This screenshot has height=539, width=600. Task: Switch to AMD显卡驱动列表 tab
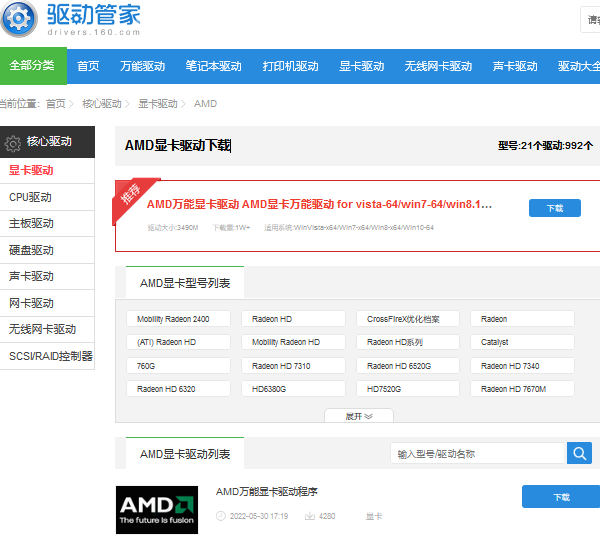[x=185, y=453]
